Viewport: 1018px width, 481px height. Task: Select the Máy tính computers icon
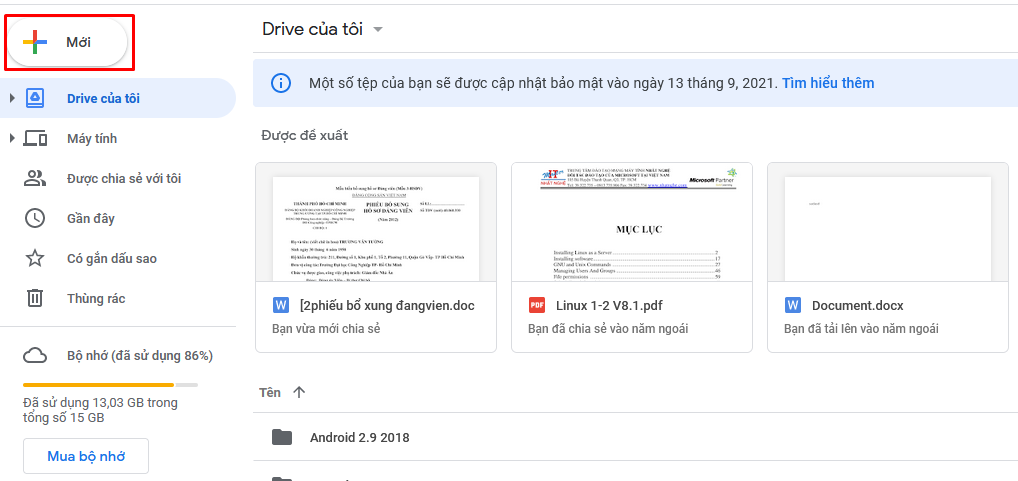[x=35, y=138]
